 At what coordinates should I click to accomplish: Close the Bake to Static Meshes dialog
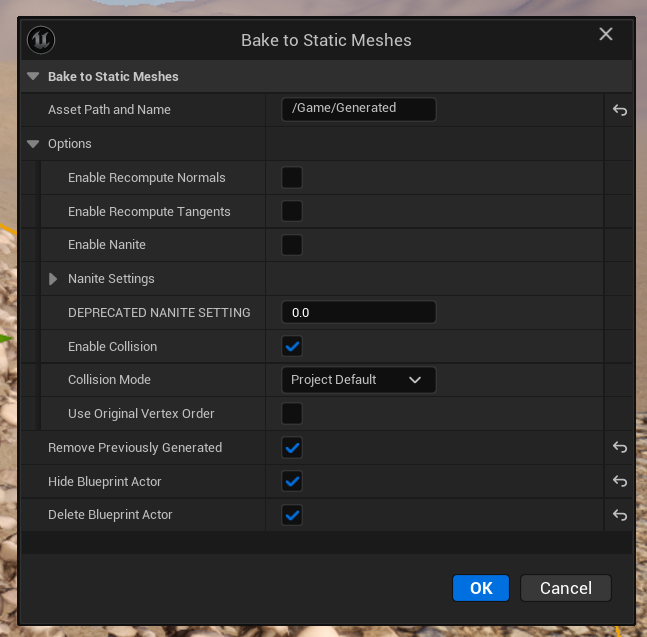click(x=605, y=35)
